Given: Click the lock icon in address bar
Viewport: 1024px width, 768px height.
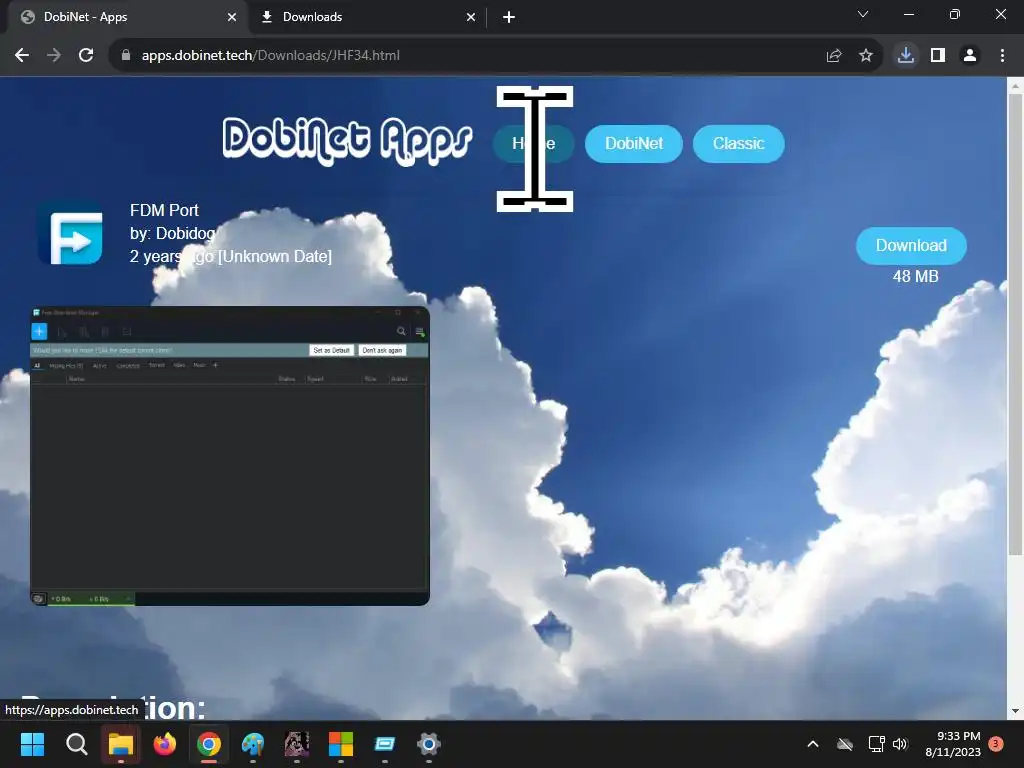Looking at the screenshot, I should pos(126,56).
